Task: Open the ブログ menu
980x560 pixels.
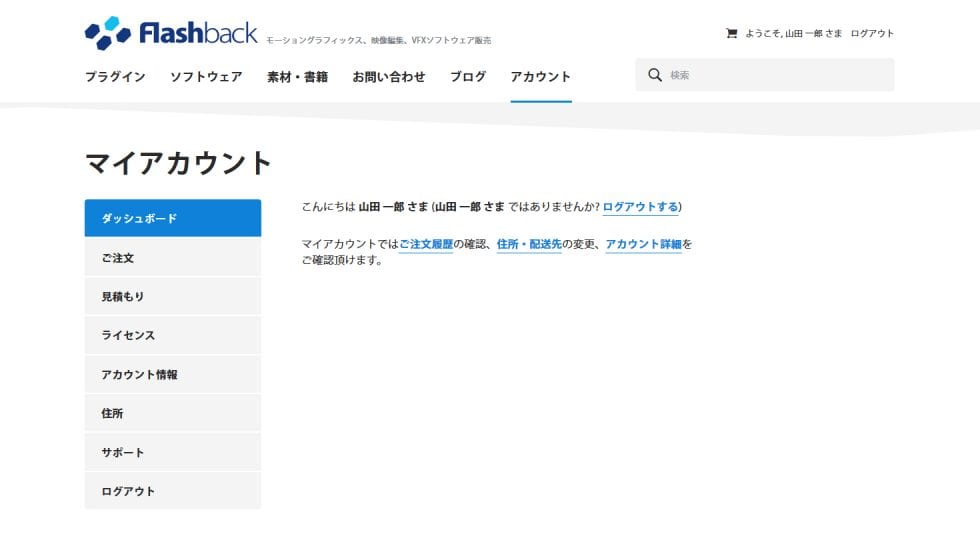Action: click(468, 77)
